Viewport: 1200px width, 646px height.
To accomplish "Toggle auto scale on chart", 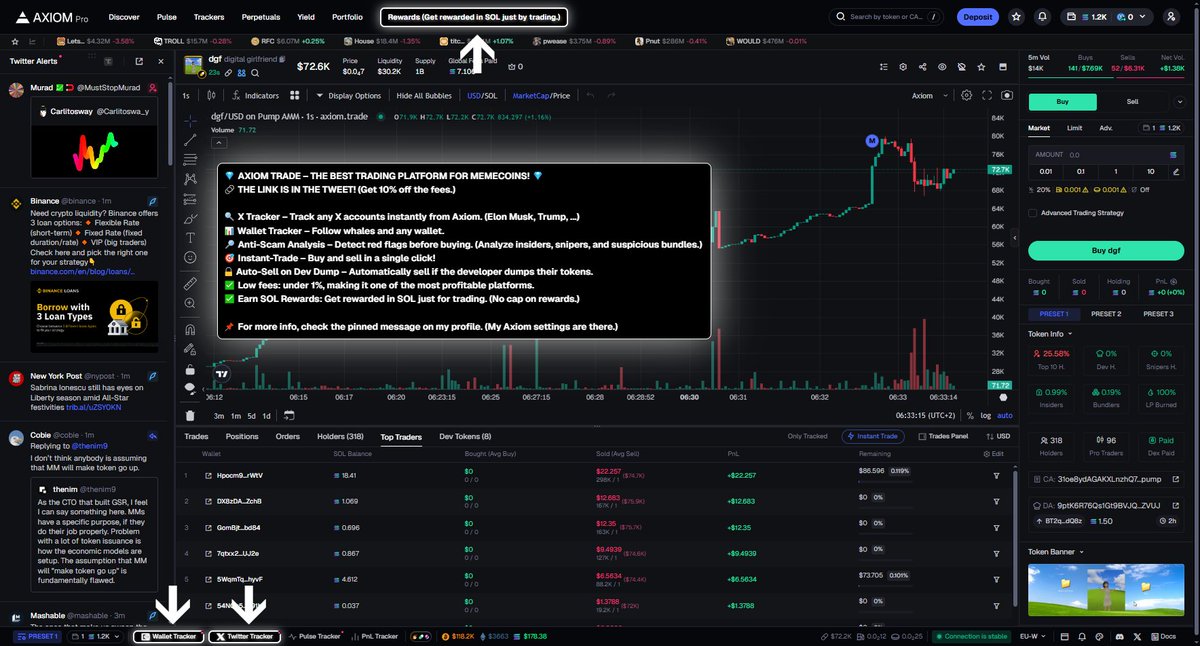I will point(1005,415).
